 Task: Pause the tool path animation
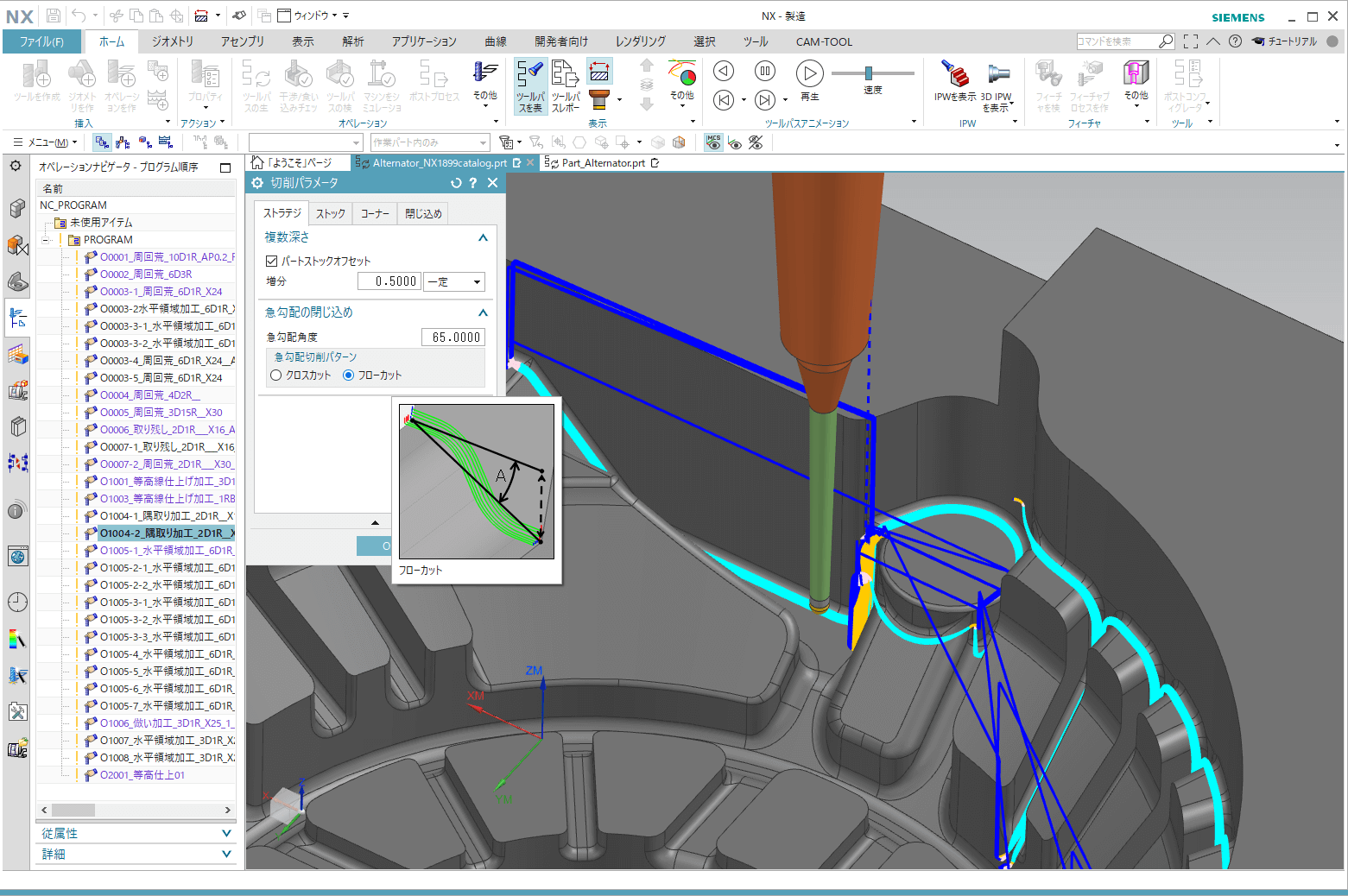click(x=765, y=71)
